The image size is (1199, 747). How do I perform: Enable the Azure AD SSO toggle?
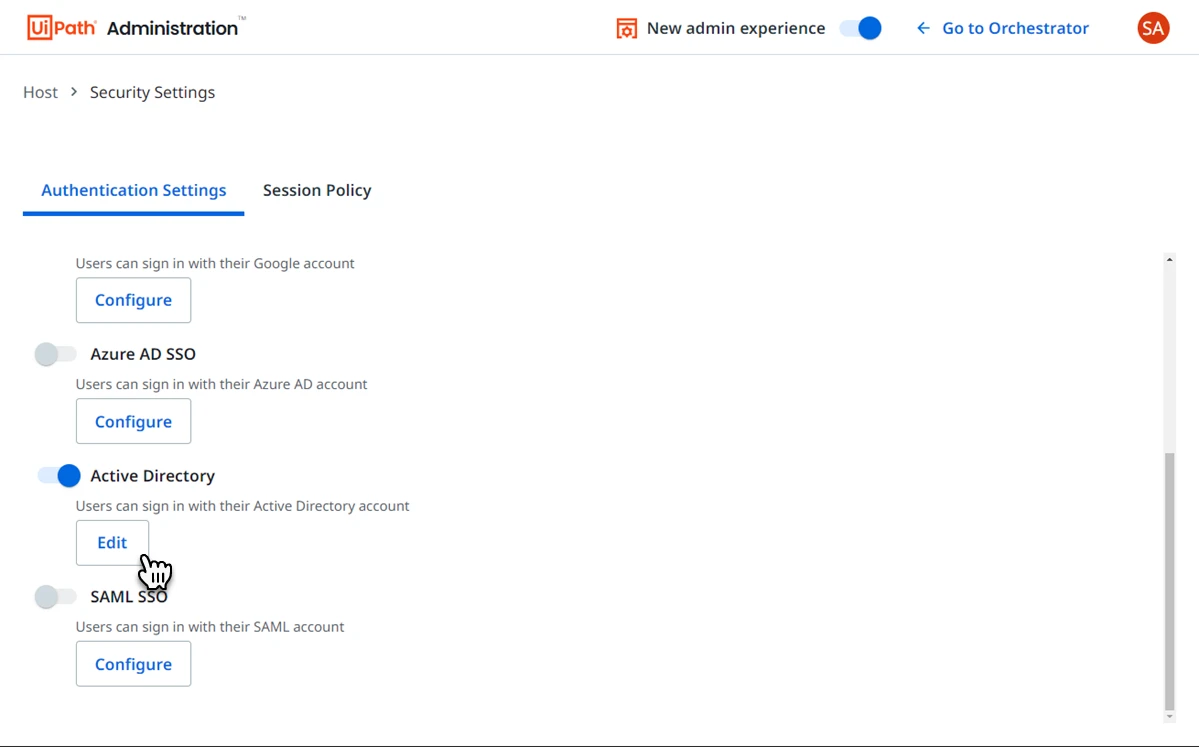[56, 354]
